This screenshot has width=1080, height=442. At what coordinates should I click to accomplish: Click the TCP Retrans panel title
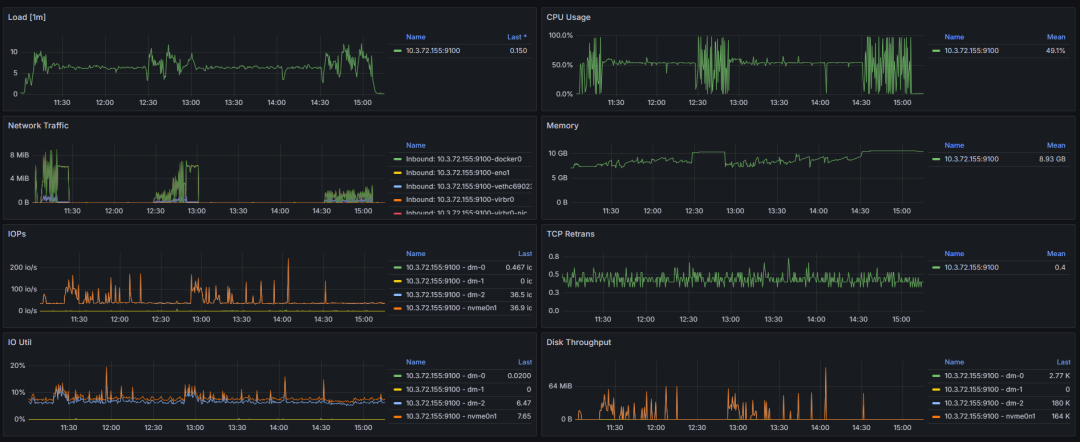click(570, 233)
